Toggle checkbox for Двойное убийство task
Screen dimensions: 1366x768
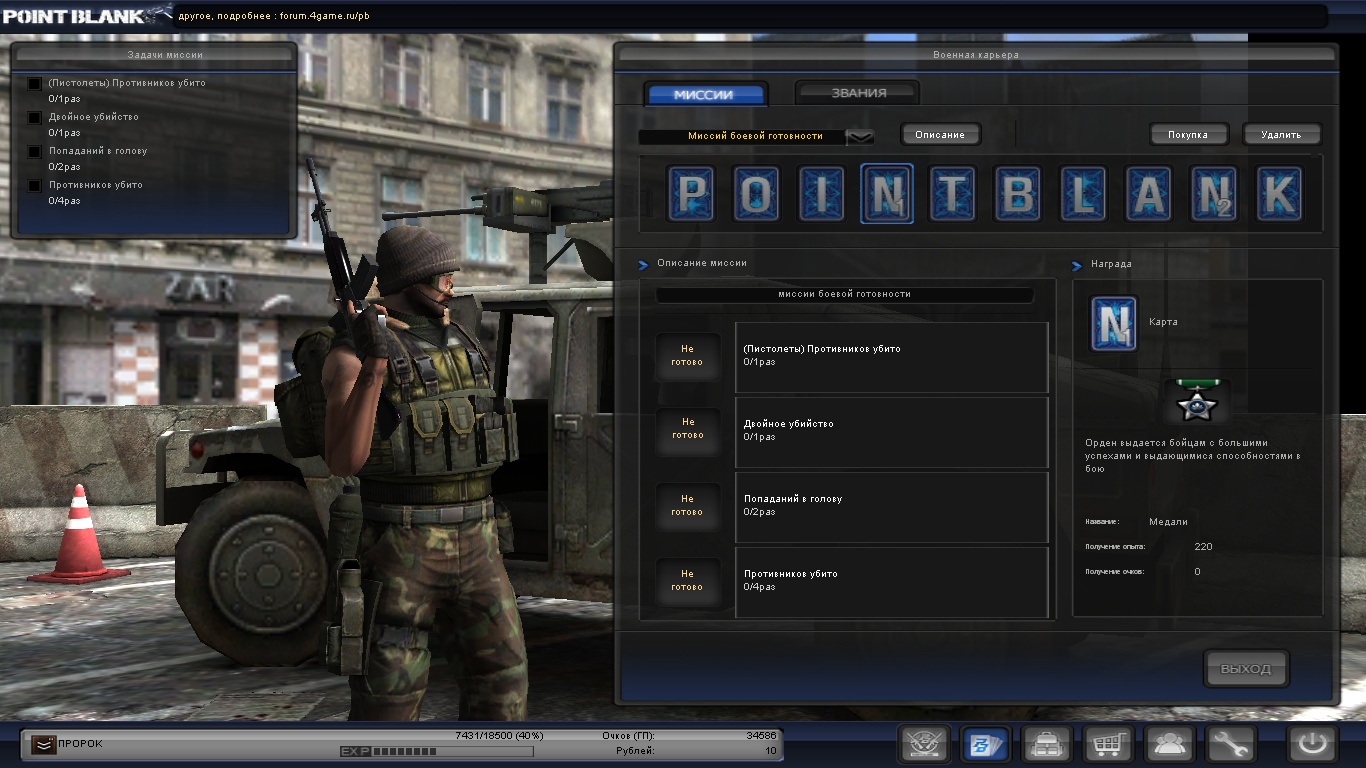click(x=35, y=118)
